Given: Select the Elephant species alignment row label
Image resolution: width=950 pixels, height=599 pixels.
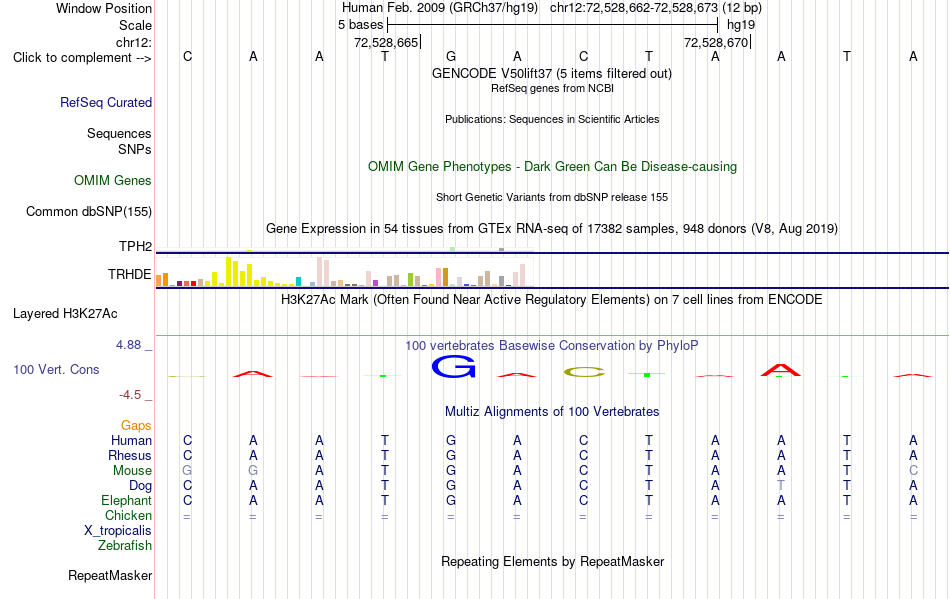Looking at the screenshot, I should click(126, 500).
